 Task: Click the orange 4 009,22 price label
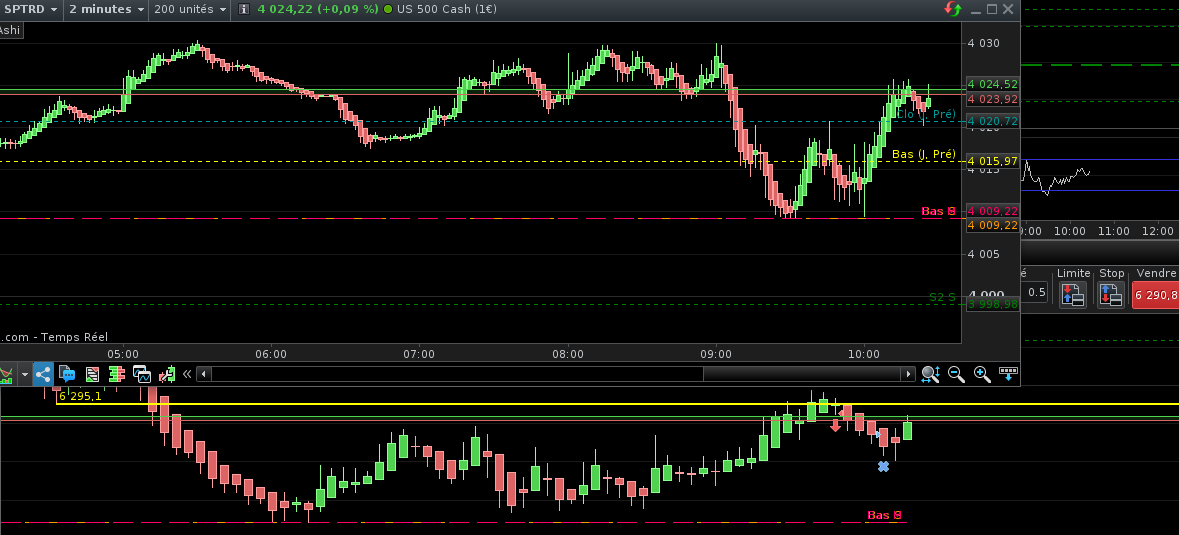[x=993, y=225]
